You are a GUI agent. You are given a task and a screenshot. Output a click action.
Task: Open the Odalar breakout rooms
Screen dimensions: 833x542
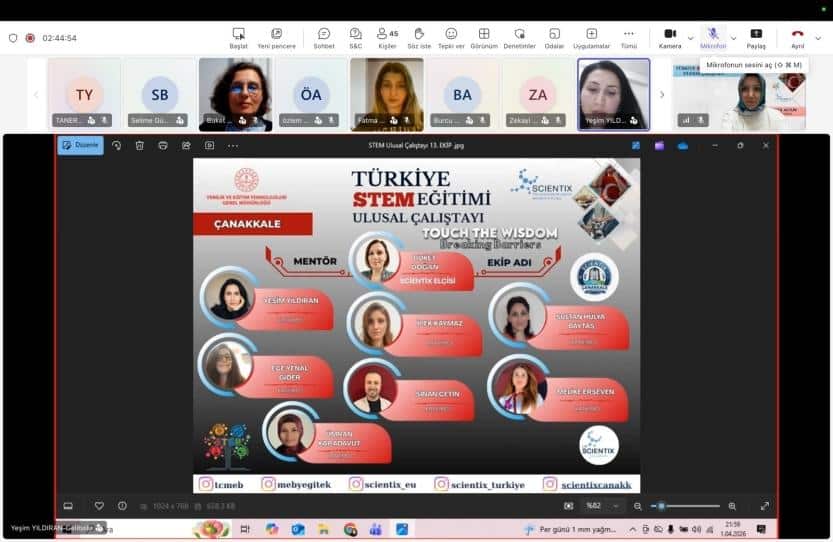tap(553, 37)
